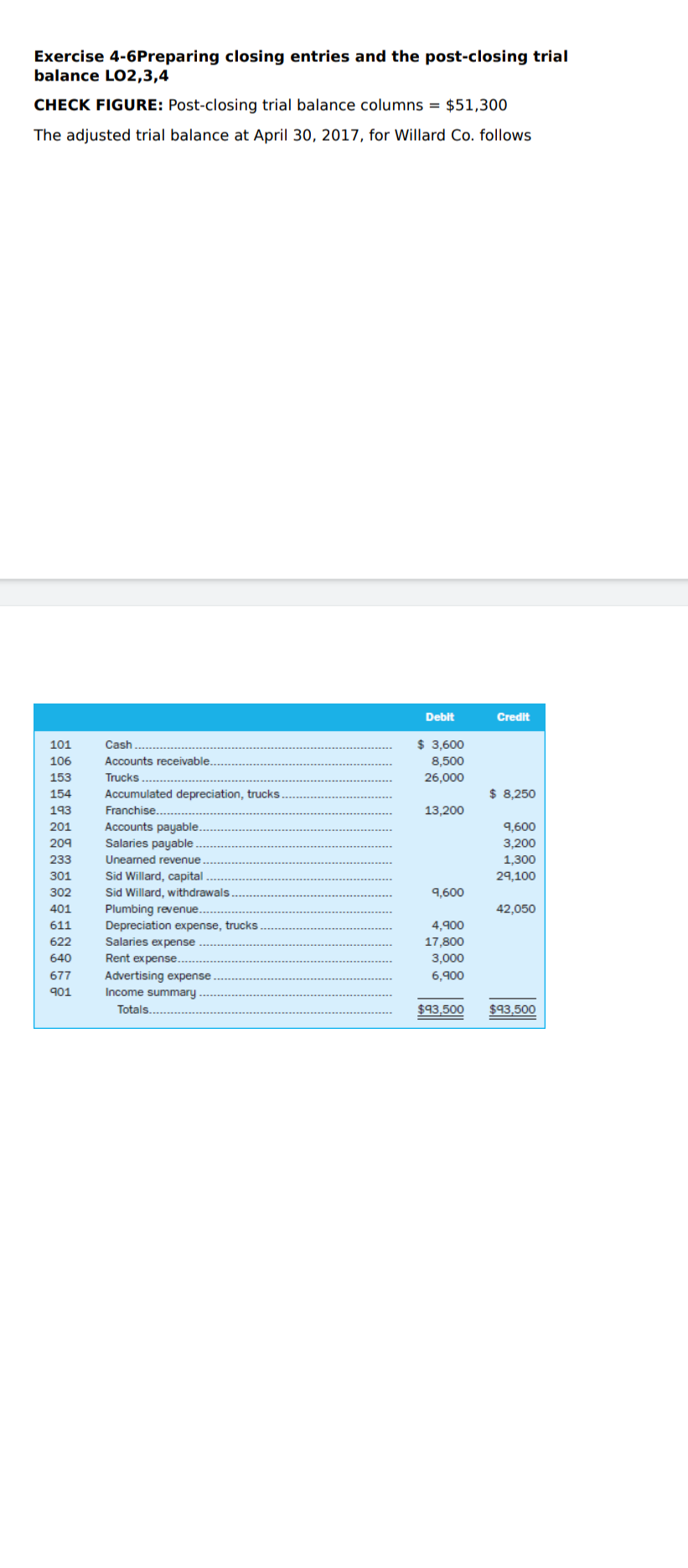Click the 42,050 Plumbing revenue credit
Viewport: 688px width, 1568px height.
[x=516, y=909]
